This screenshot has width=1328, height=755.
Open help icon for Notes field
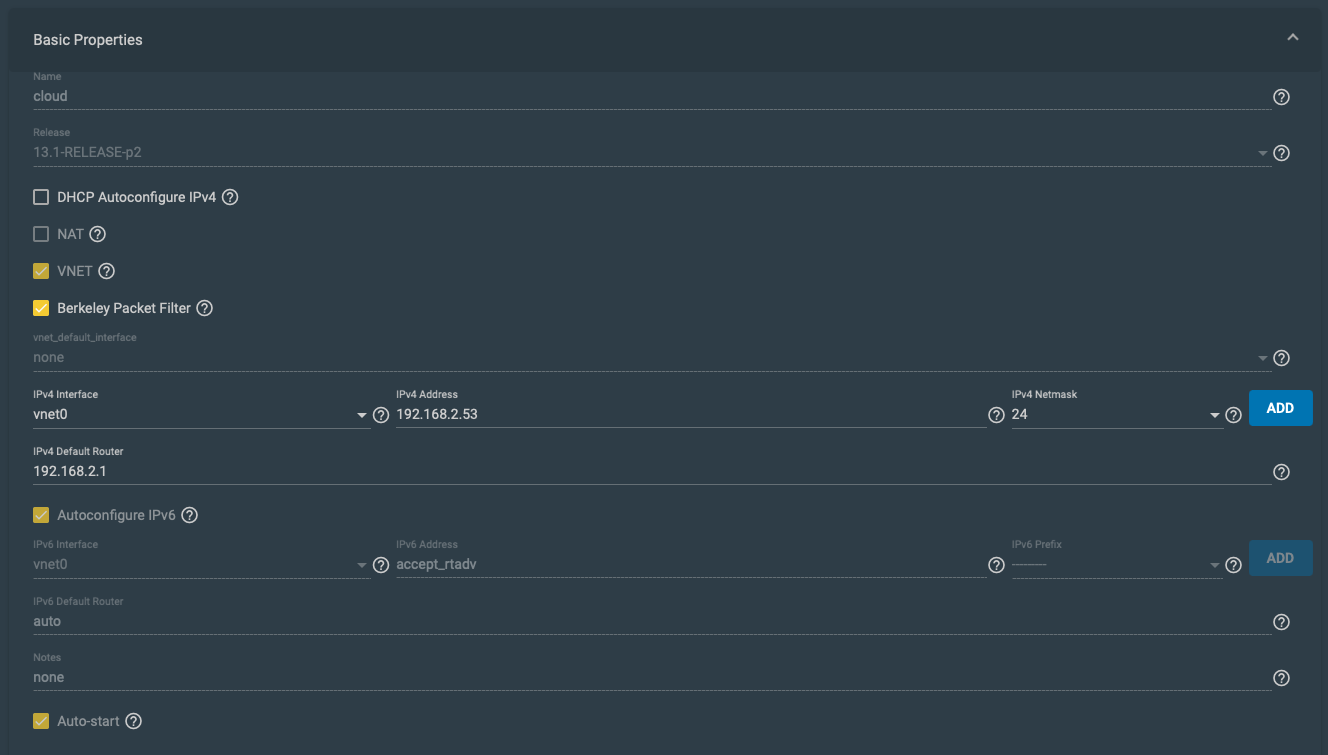[x=1281, y=678]
